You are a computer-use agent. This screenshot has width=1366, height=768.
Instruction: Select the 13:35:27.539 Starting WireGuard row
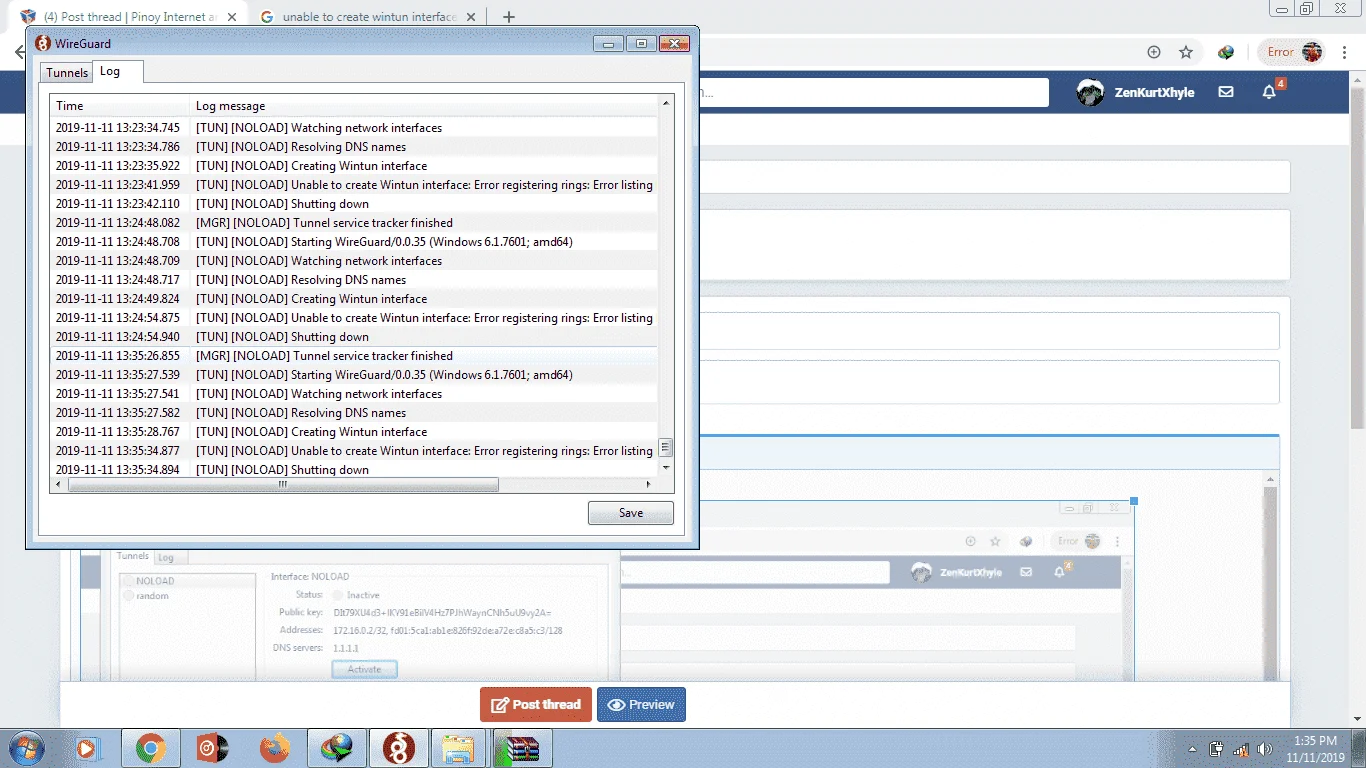click(354, 375)
